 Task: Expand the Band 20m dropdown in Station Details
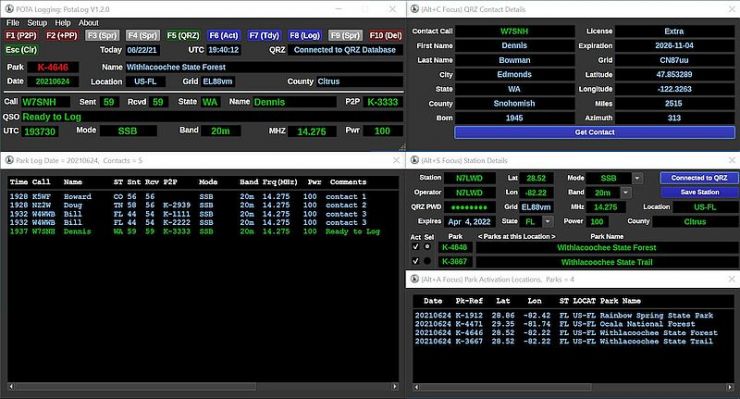(x=626, y=192)
